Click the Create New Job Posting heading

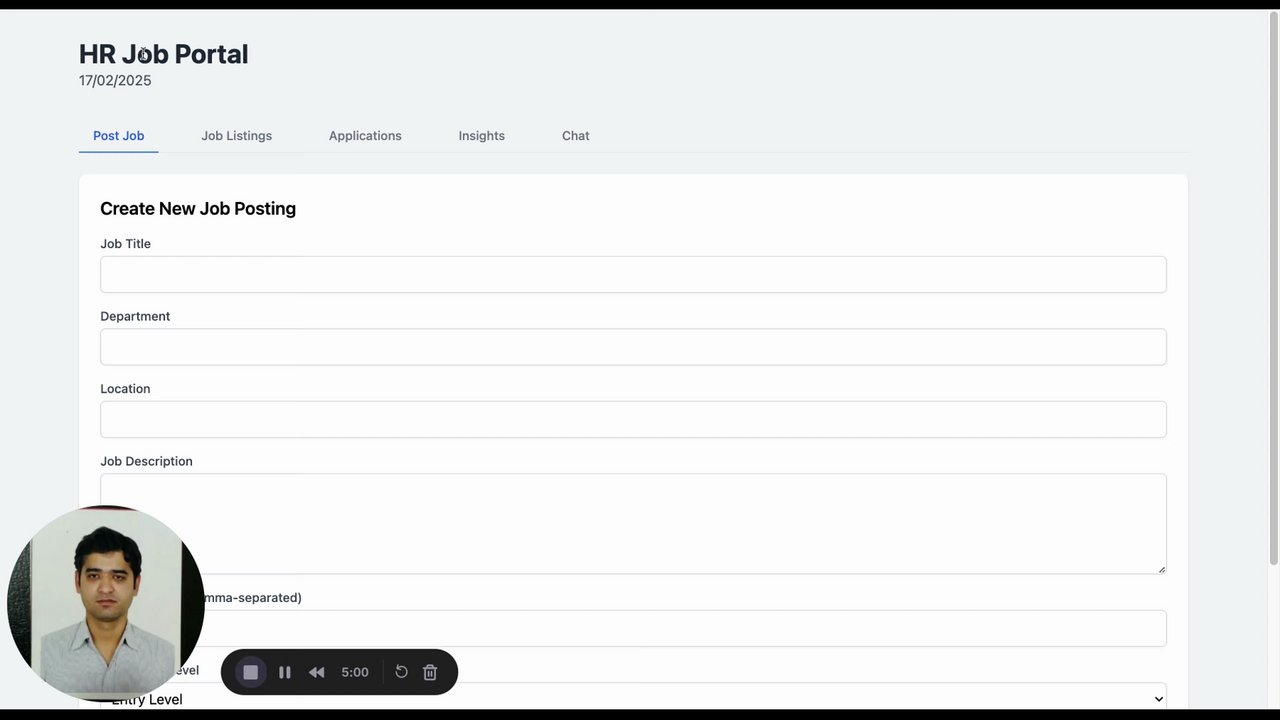pos(198,209)
